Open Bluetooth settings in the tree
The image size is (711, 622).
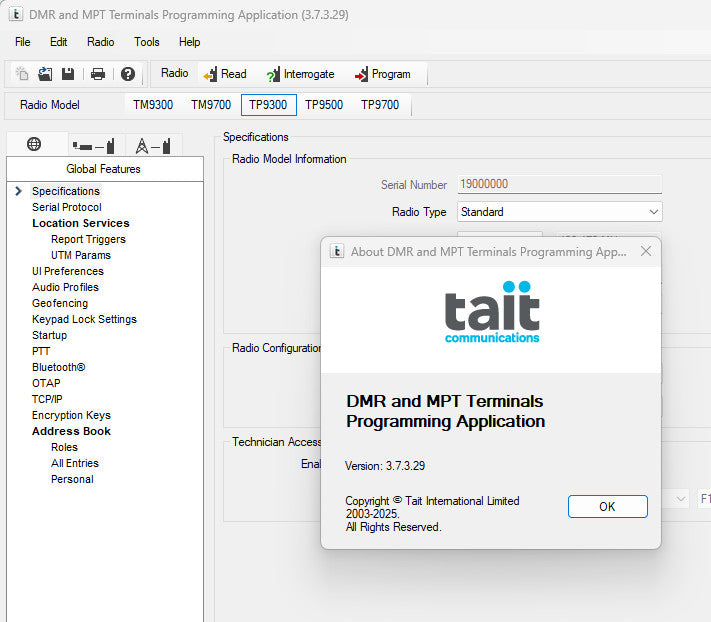pos(58,367)
